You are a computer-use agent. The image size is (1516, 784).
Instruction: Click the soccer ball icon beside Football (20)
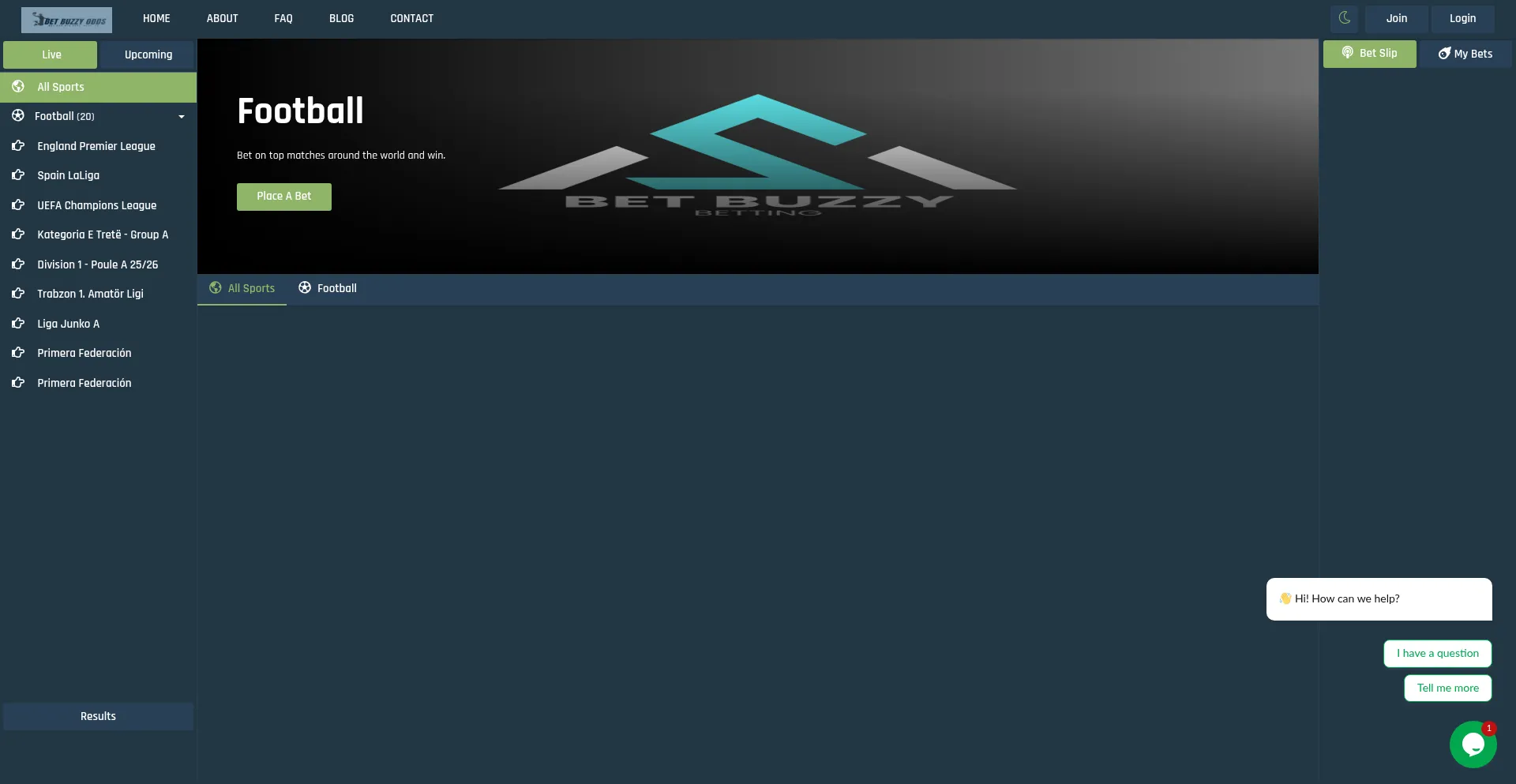[18, 116]
